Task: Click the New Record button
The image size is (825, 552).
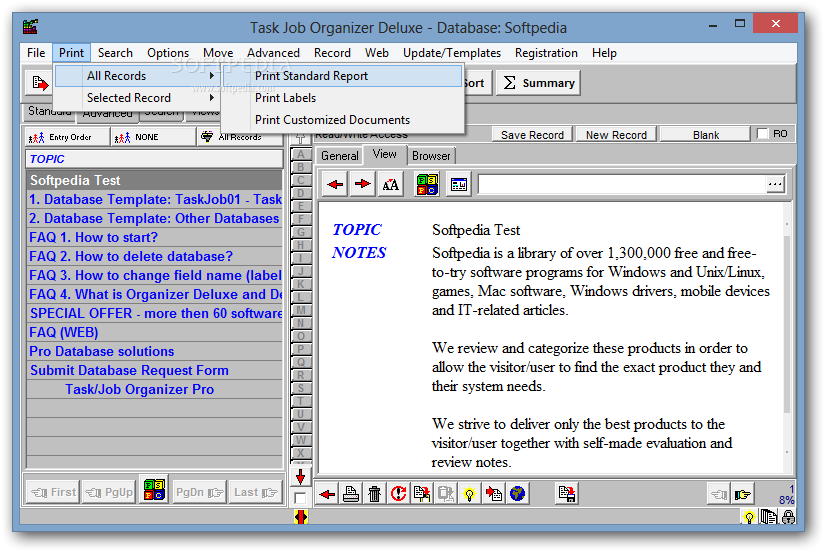Action: pos(616,135)
